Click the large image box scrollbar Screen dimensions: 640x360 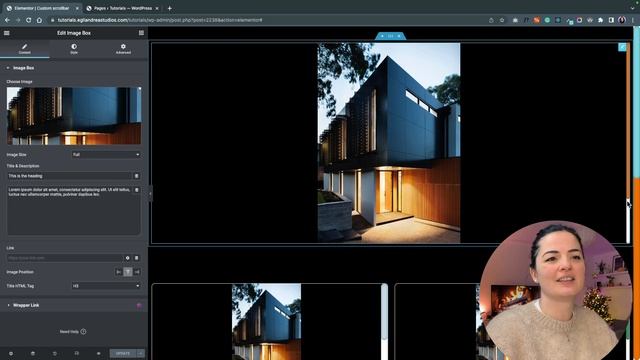628,143
